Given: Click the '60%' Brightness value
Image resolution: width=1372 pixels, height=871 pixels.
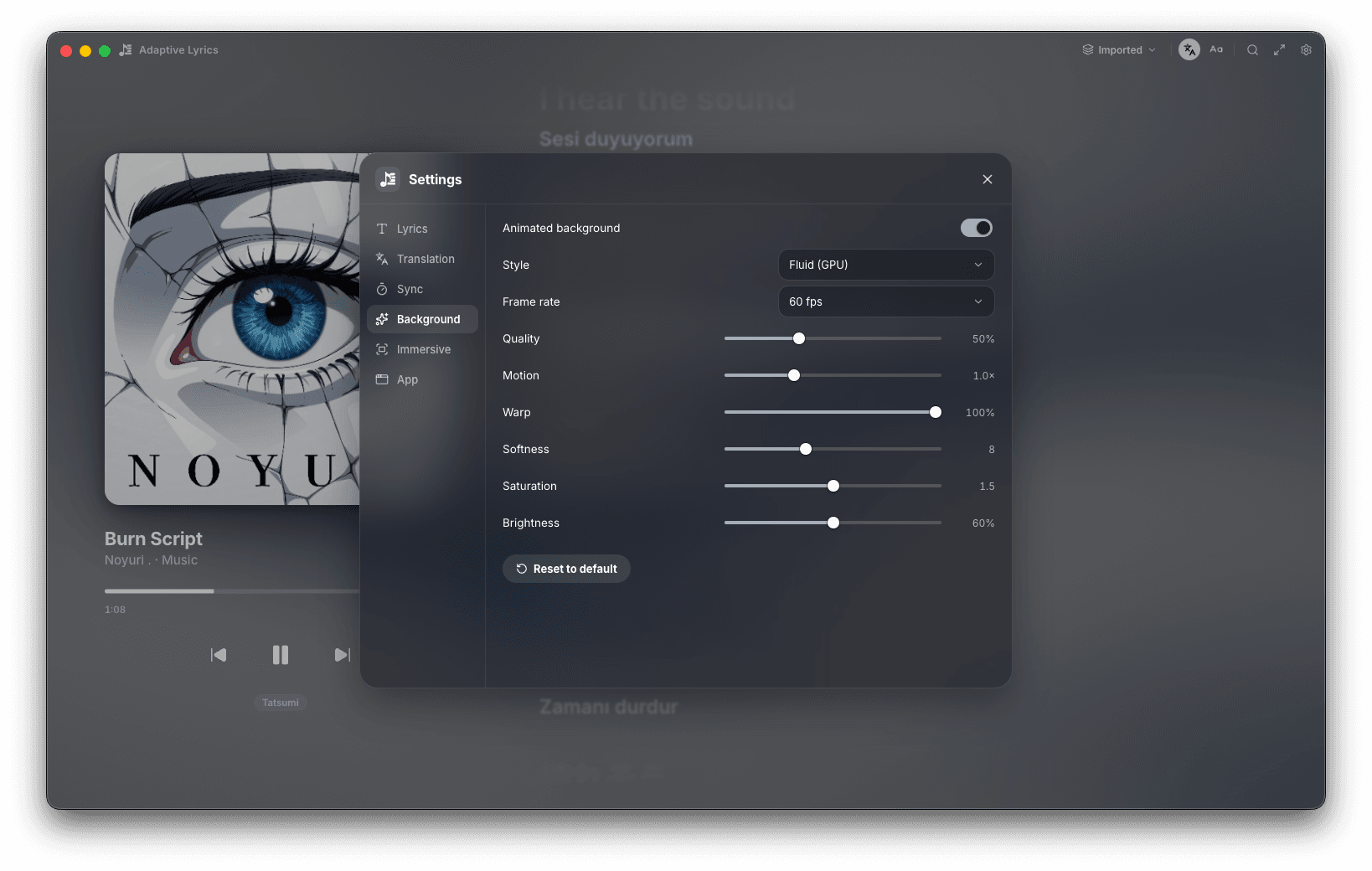Looking at the screenshot, I should point(983,523).
